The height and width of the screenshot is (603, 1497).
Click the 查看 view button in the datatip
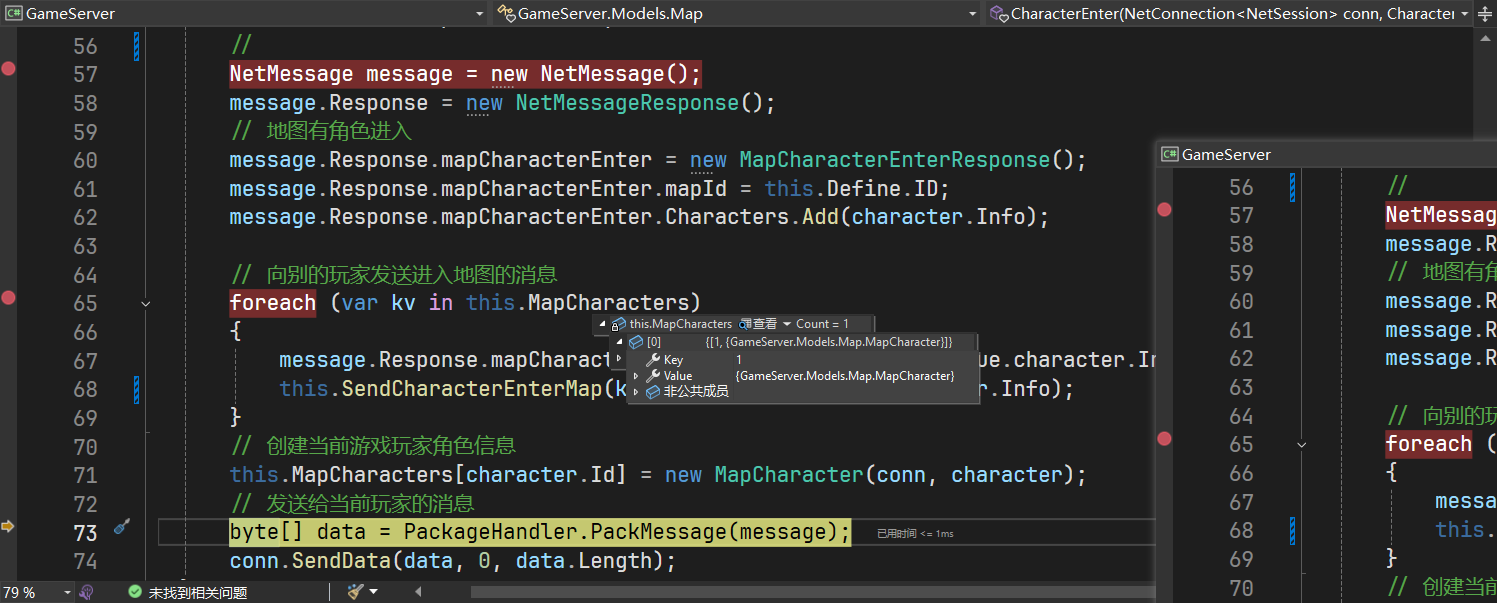[x=765, y=324]
